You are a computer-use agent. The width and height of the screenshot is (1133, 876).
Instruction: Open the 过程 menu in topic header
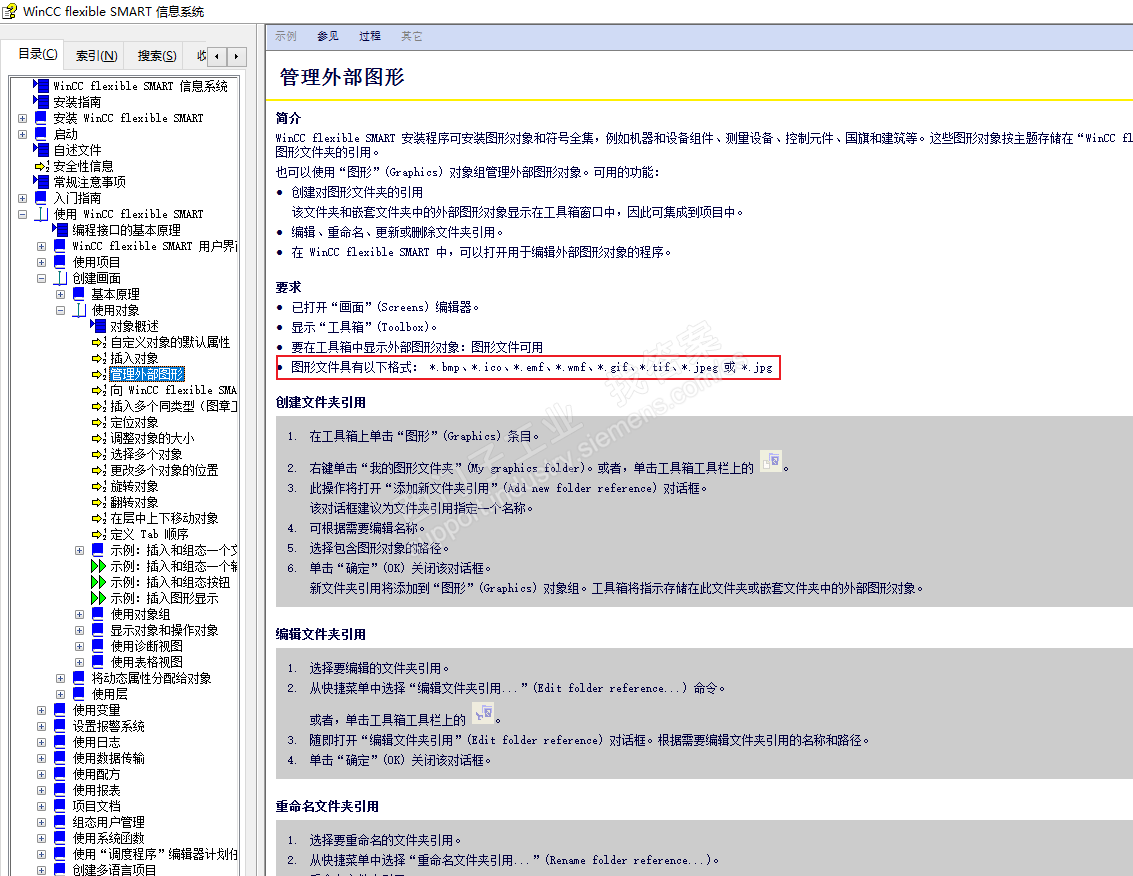pos(369,36)
